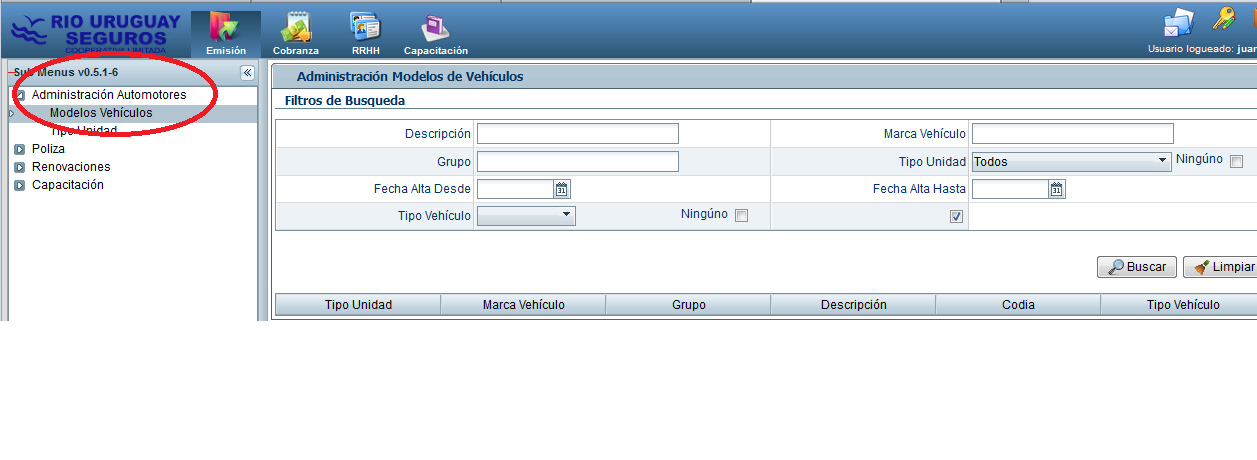Screen dimensions: 1257x460
Task: Check Ningúno box beside Tipo Unidad
Action: tap(1236, 162)
